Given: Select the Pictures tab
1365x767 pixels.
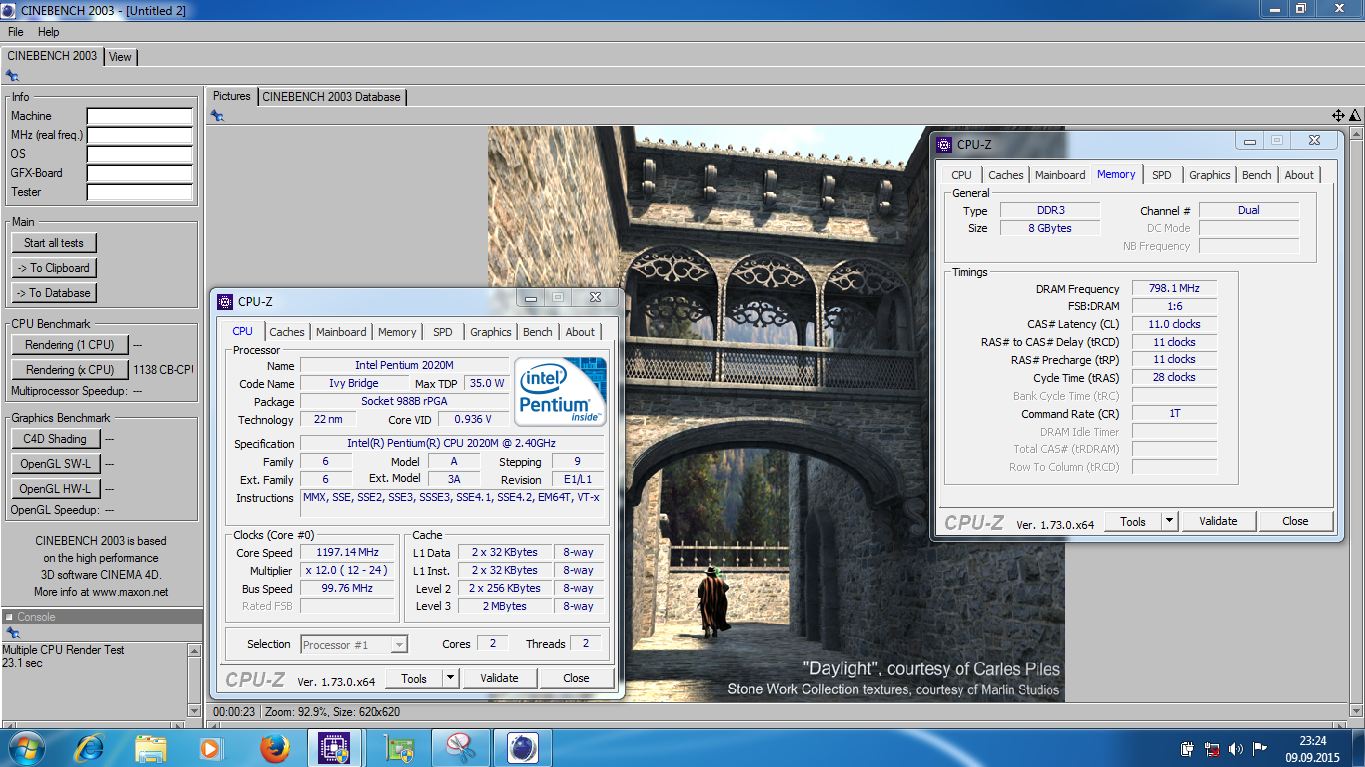Looking at the screenshot, I should (x=232, y=96).
